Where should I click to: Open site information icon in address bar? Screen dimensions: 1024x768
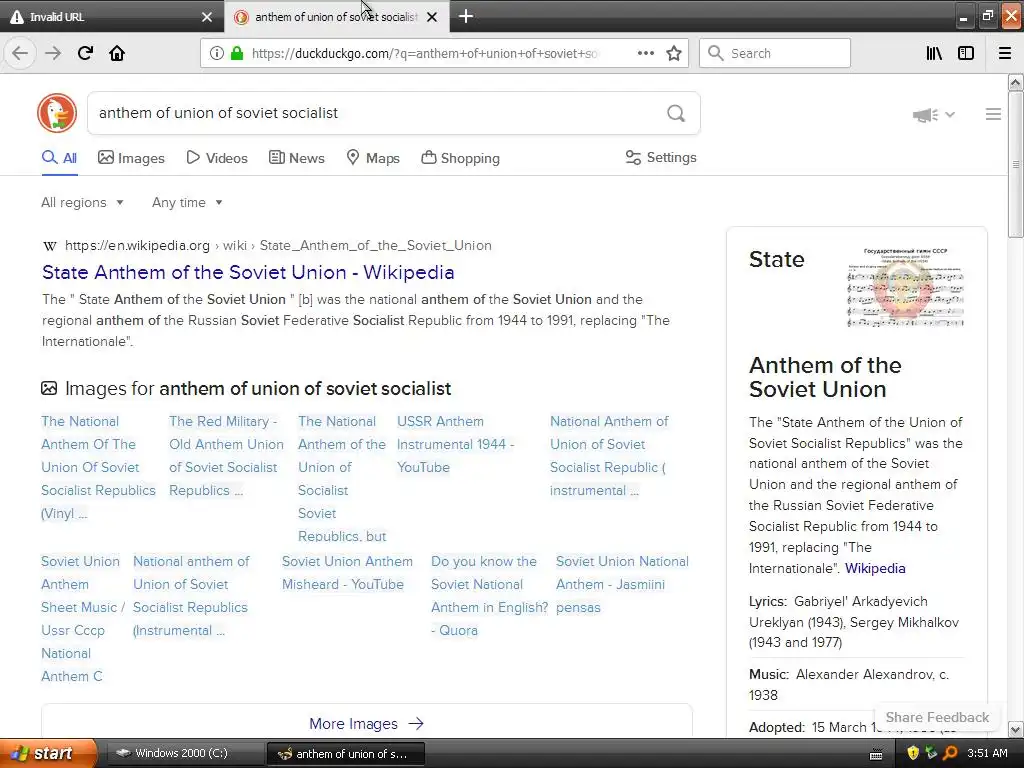tap(216, 54)
